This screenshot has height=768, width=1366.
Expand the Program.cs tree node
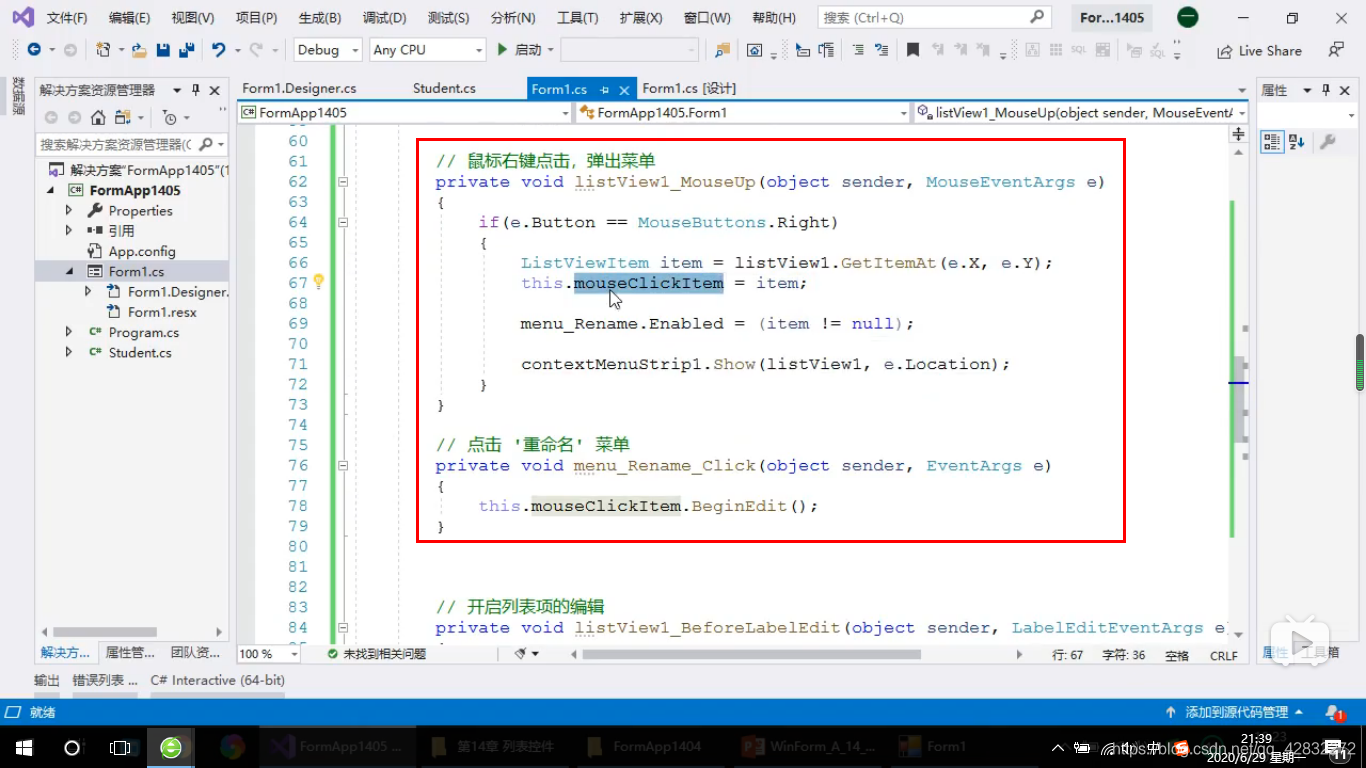pos(69,331)
